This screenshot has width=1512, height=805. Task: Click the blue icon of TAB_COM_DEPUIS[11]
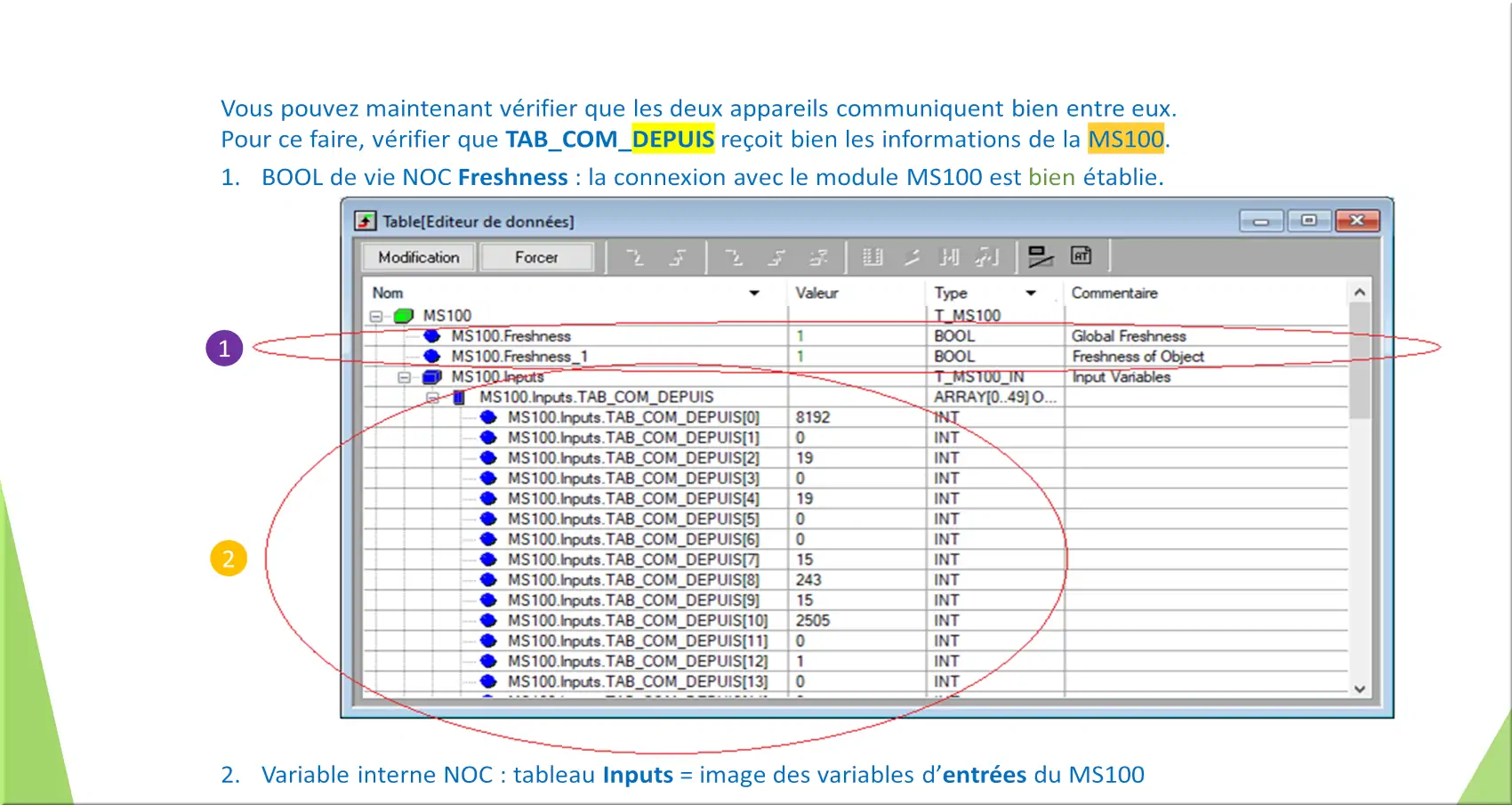click(488, 641)
